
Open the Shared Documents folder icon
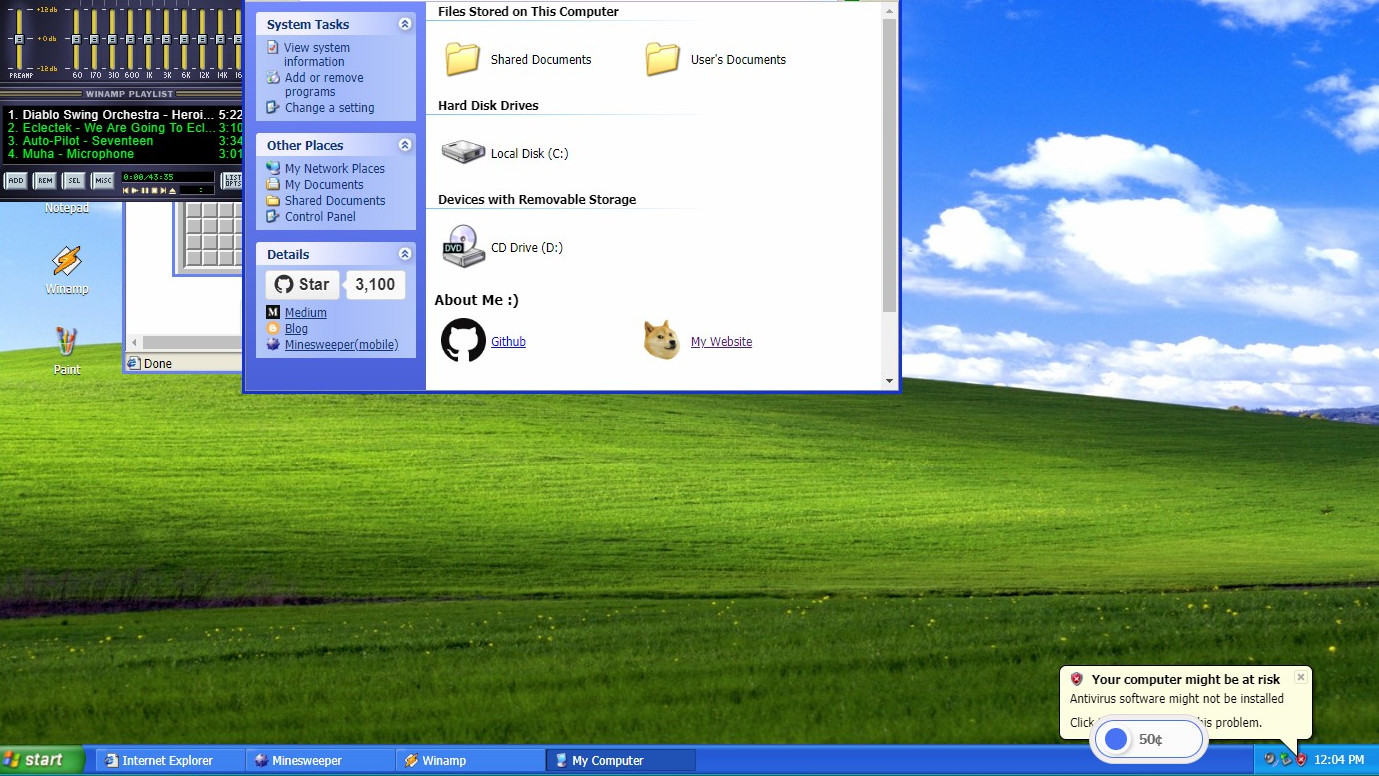(x=462, y=59)
